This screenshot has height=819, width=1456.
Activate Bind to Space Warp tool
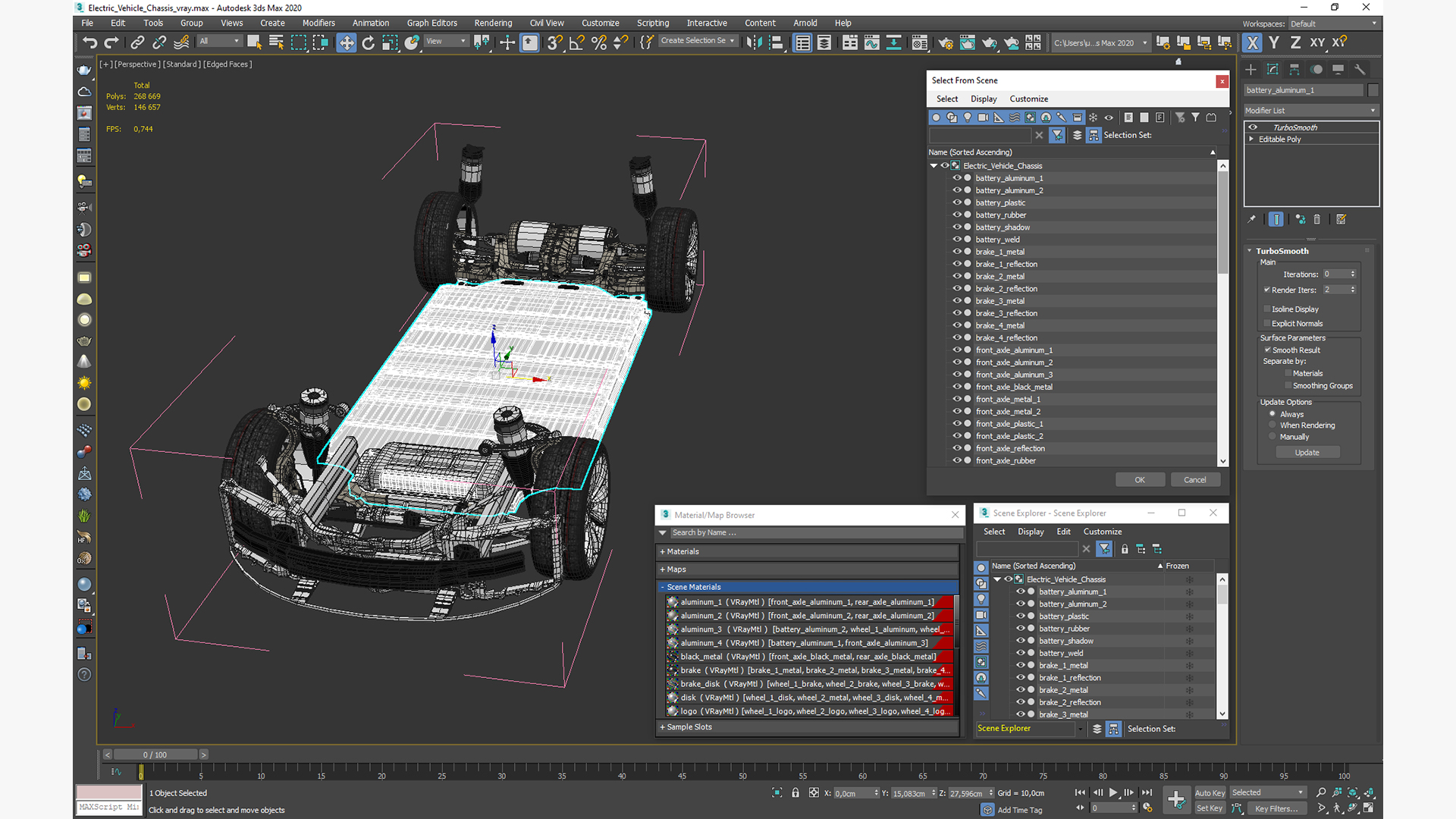(x=181, y=42)
